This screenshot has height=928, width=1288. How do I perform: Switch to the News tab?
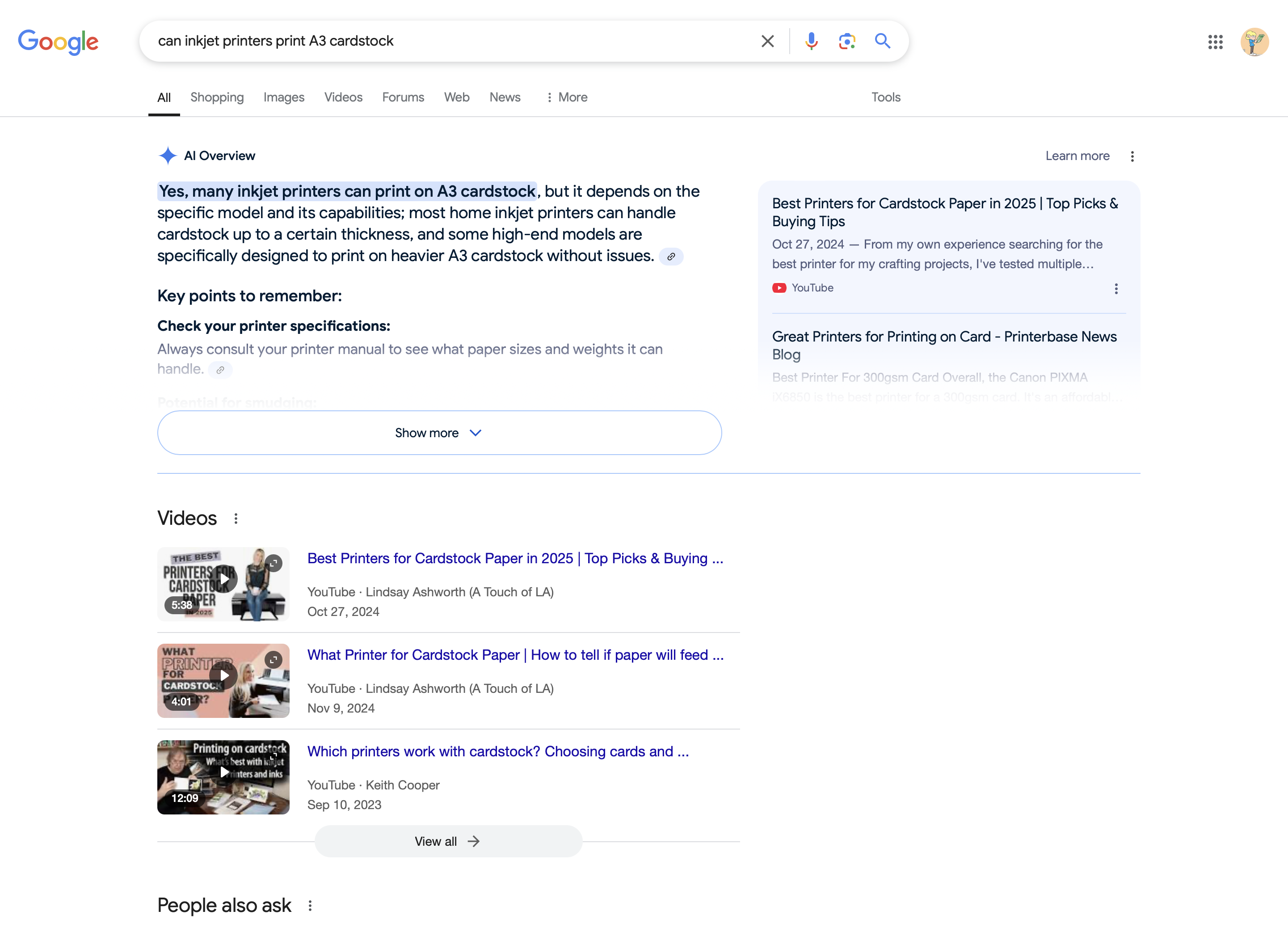coord(505,97)
